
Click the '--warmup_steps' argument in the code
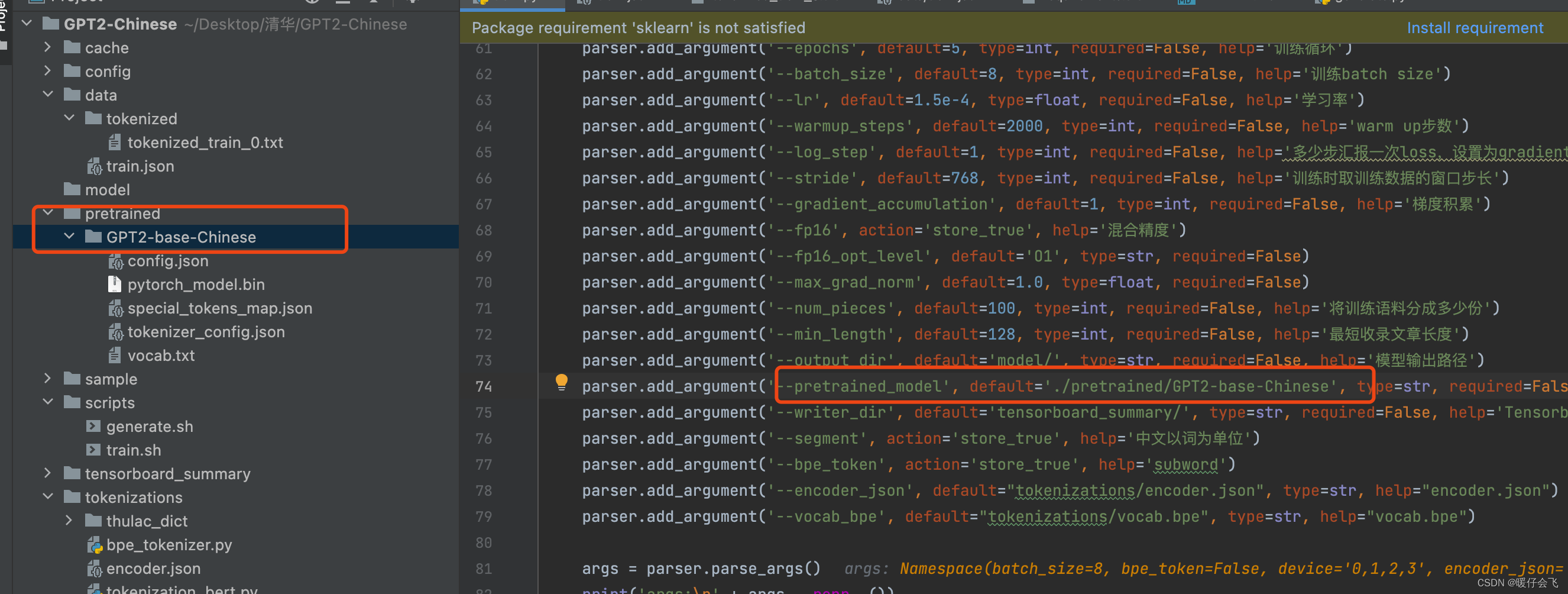click(x=840, y=126)
